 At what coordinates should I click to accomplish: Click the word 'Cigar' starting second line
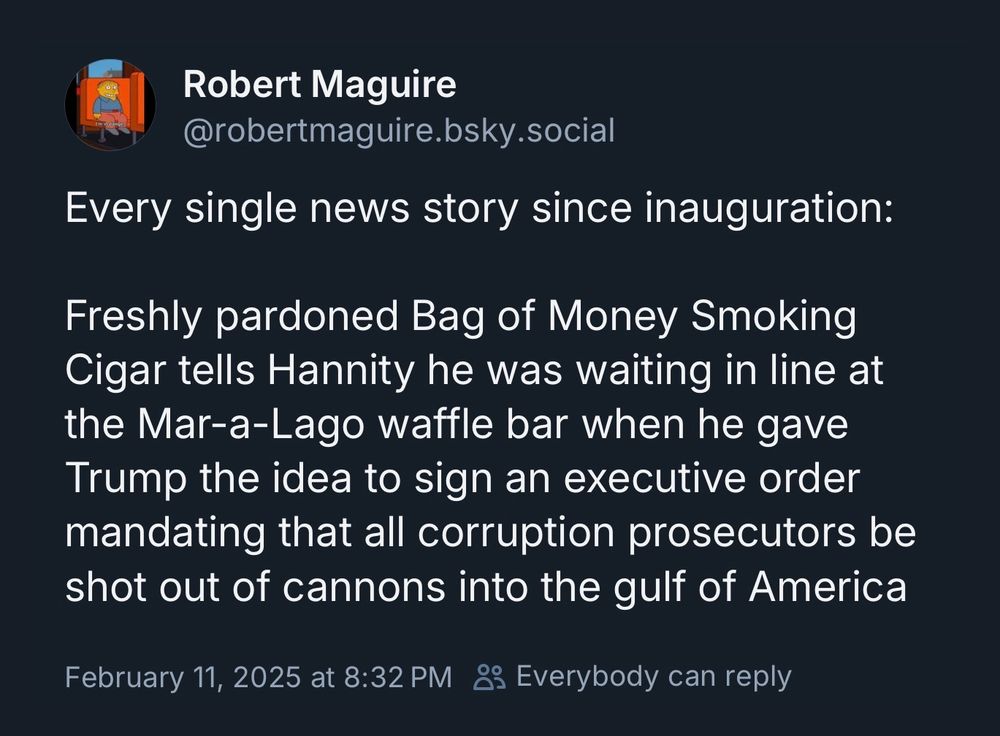click(x=116, y=371)
